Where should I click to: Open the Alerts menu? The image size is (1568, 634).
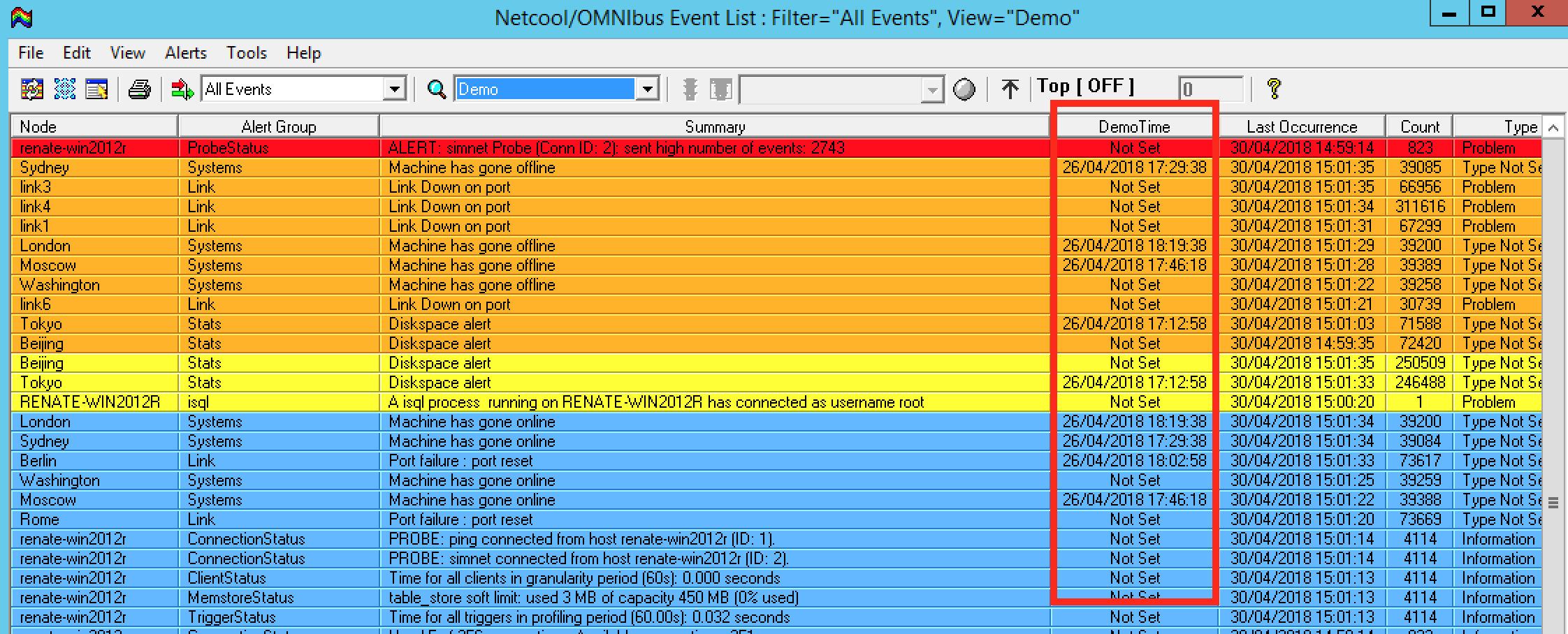click(185, 52)
